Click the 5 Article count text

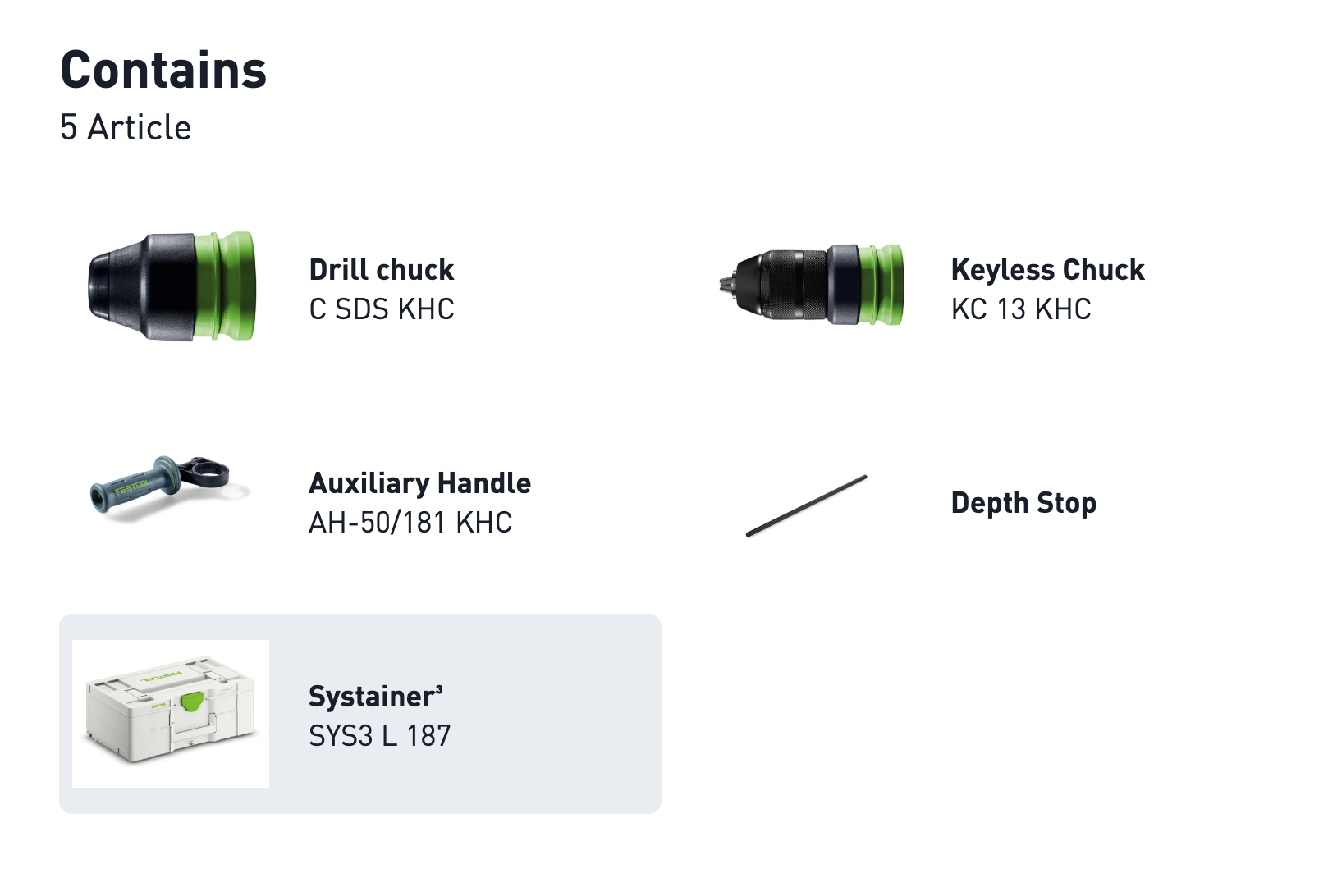coord(126,128)
